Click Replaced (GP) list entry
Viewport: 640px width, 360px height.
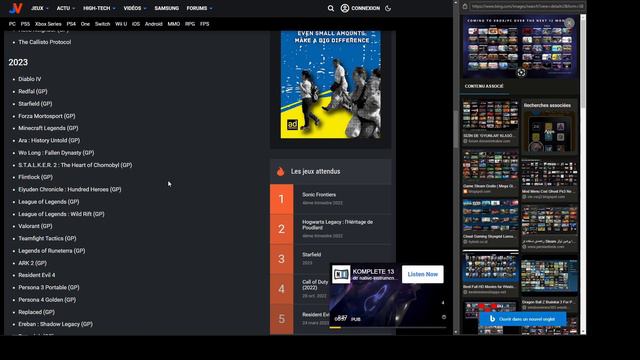click(36, 312)
